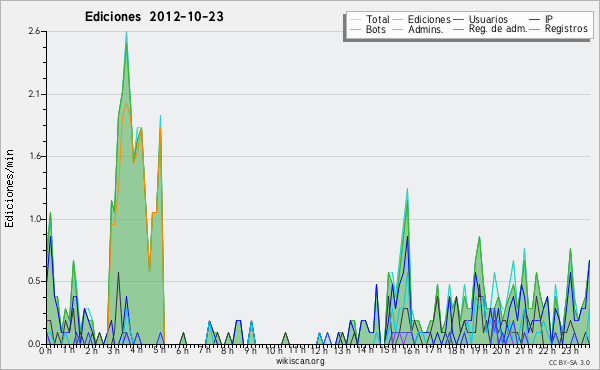
Task: Click the 'Ediciones 2012-10-23' chart title
Action: [x=154, y=17]
